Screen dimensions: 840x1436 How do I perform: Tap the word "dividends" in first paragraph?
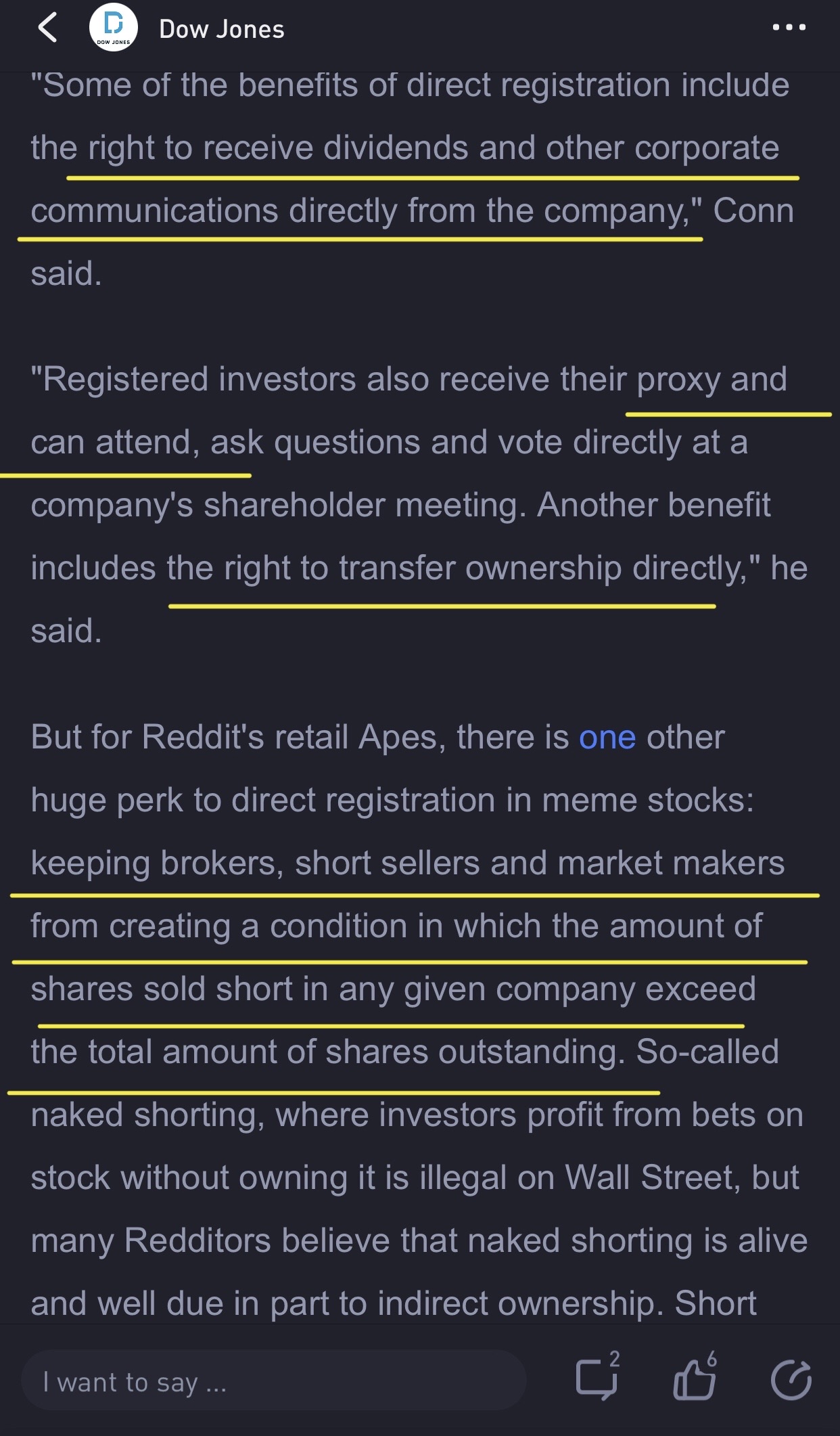395,148
